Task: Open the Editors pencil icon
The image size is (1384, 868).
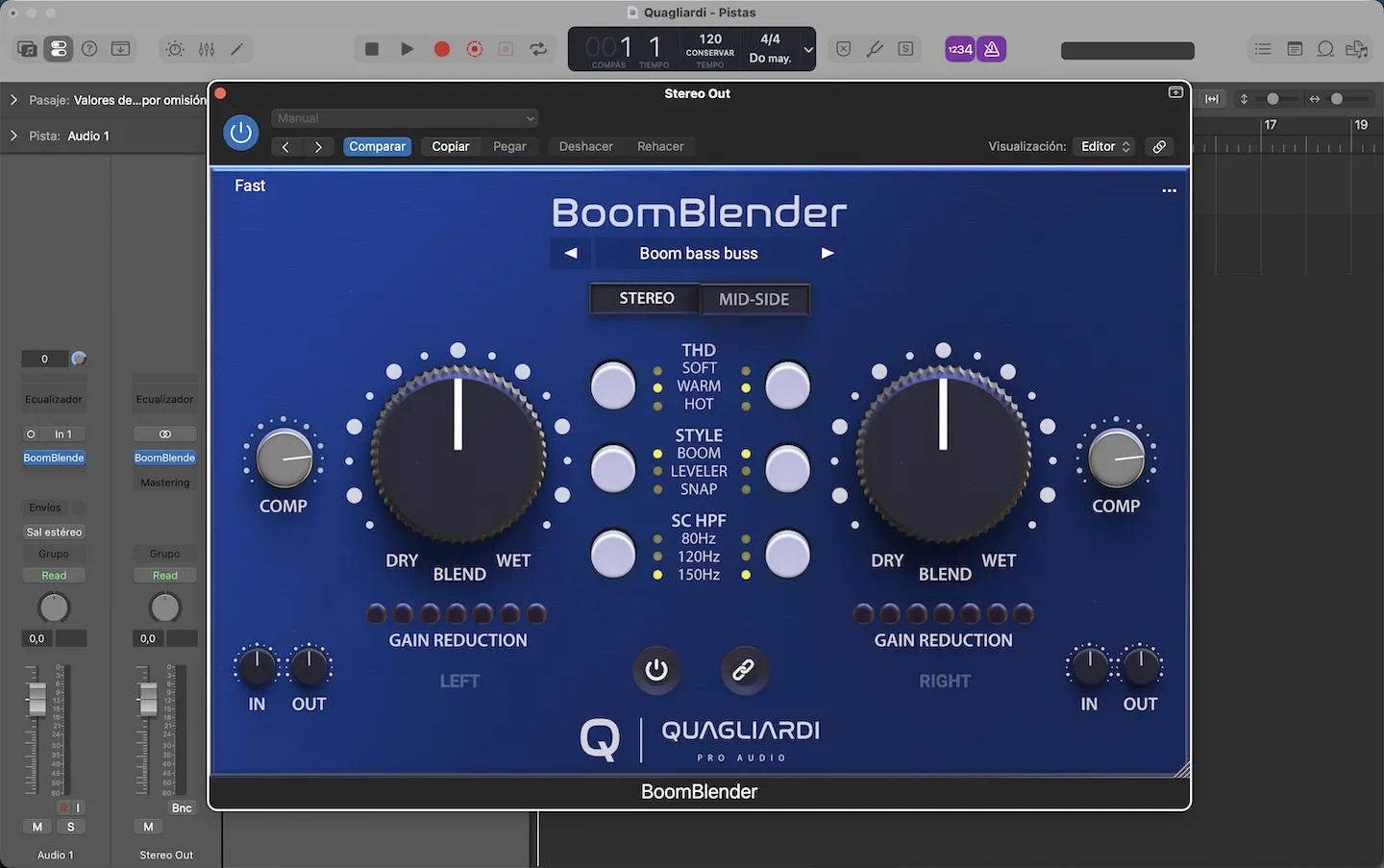Action: [x=237, y=49]
